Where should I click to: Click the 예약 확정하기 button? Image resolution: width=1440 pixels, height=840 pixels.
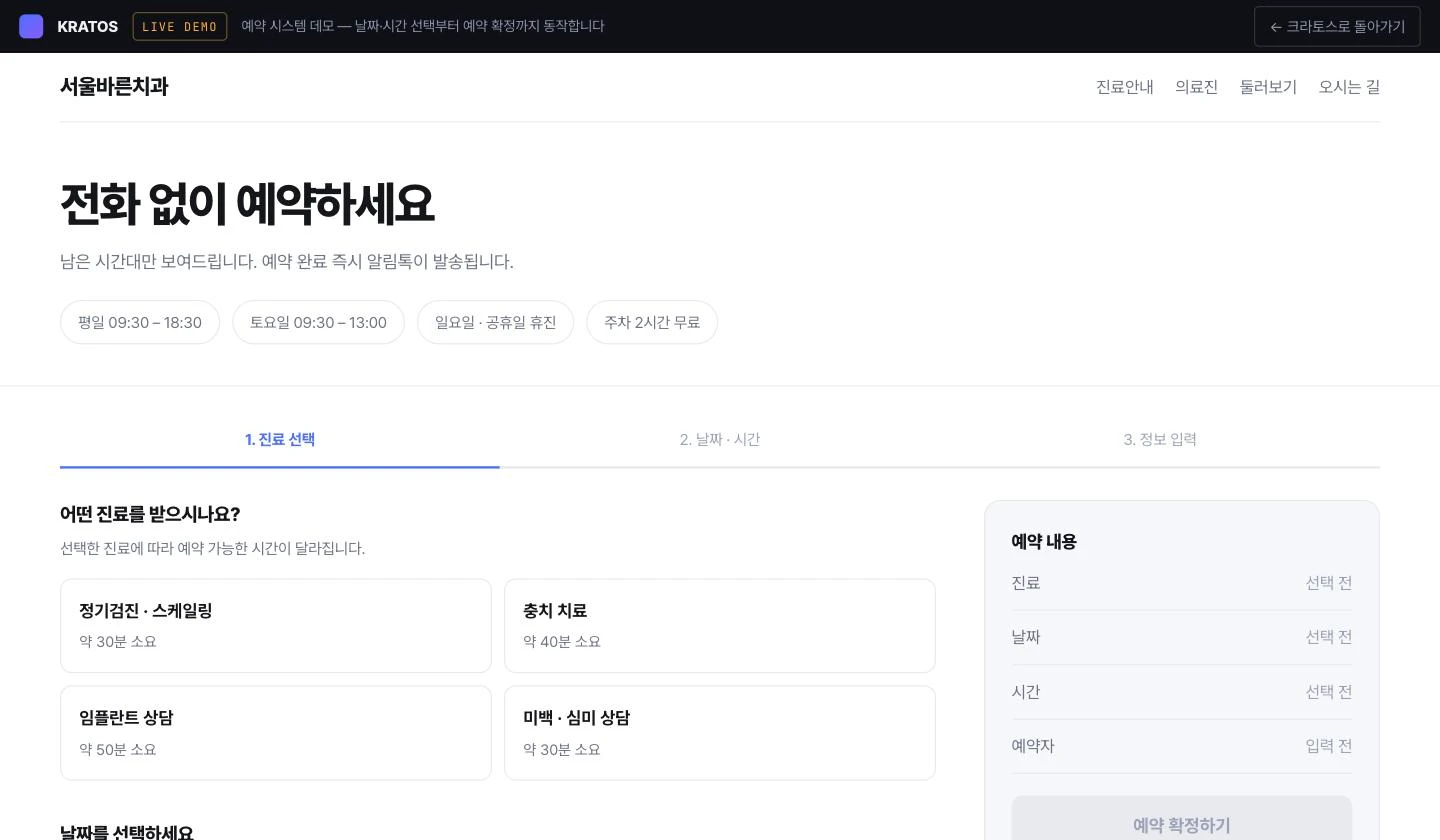(x=1182, y=820)
